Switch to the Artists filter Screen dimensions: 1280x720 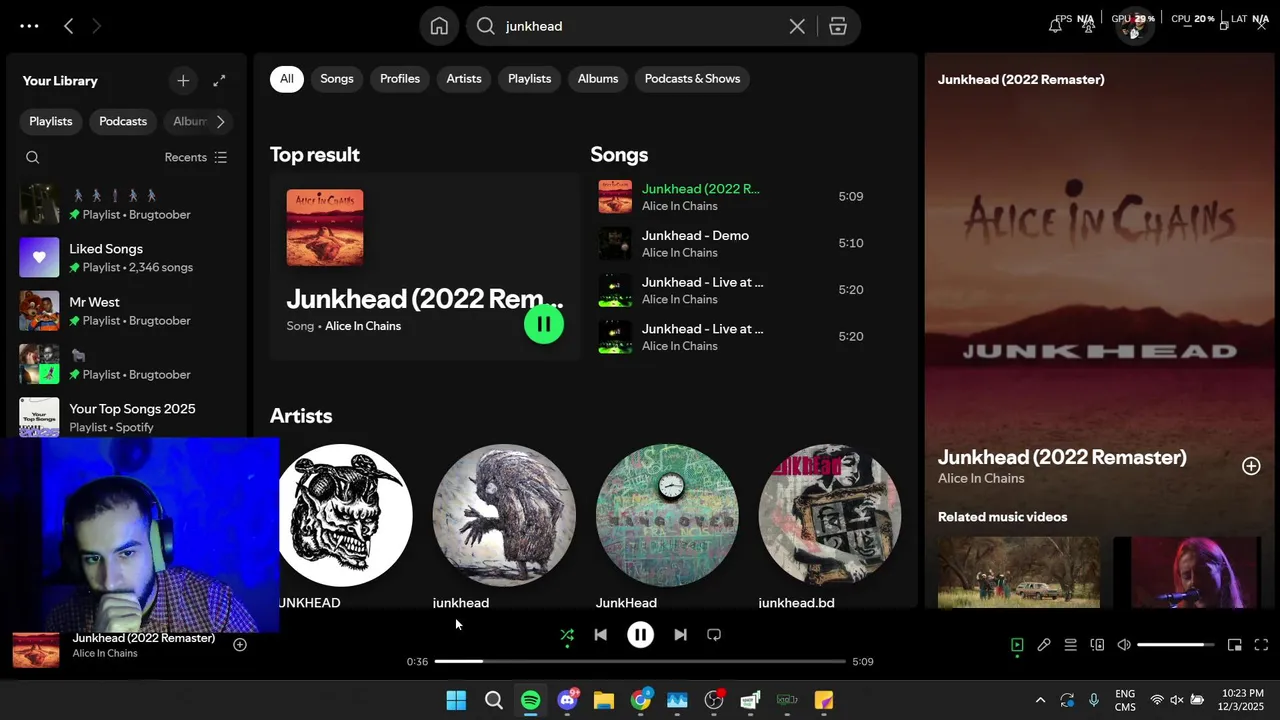pos(464,79)
